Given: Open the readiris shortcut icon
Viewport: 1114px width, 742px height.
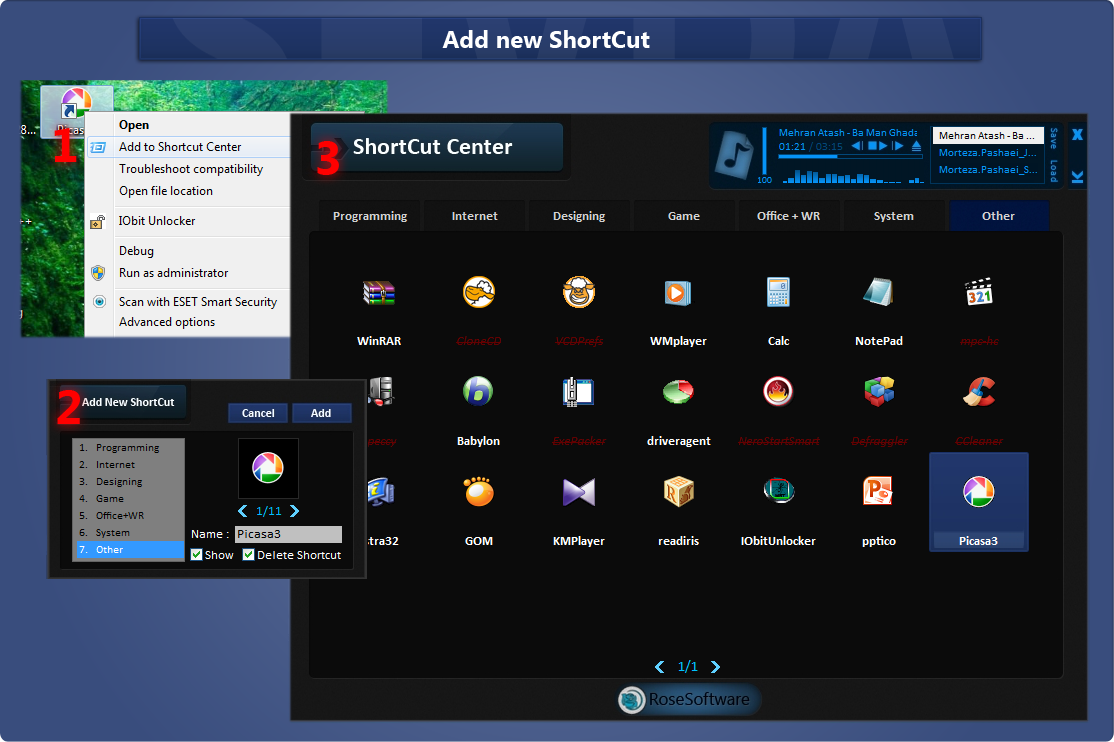Looking at the screenshot, I should pyautogui.click(x=678, y=491).
